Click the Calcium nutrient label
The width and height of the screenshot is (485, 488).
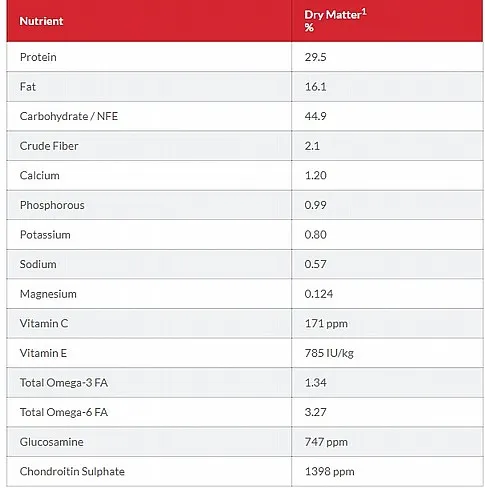pos(40,175)
